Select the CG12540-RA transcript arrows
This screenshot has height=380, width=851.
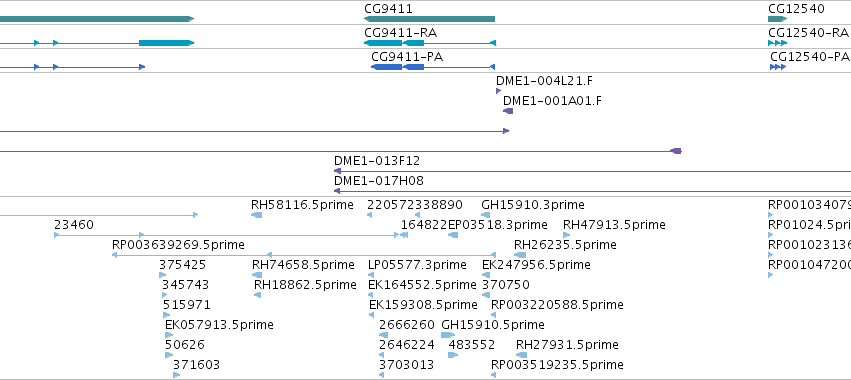click(x=778, y=43)
